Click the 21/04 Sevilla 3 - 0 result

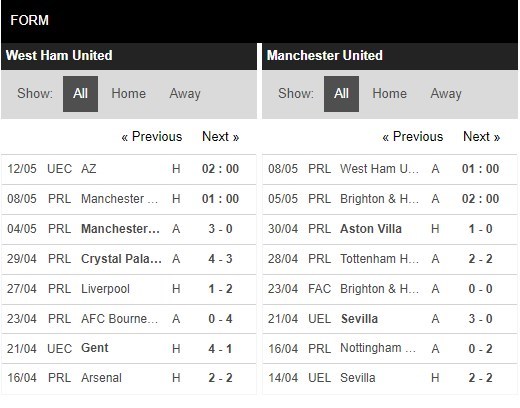[x=390, y=319]
